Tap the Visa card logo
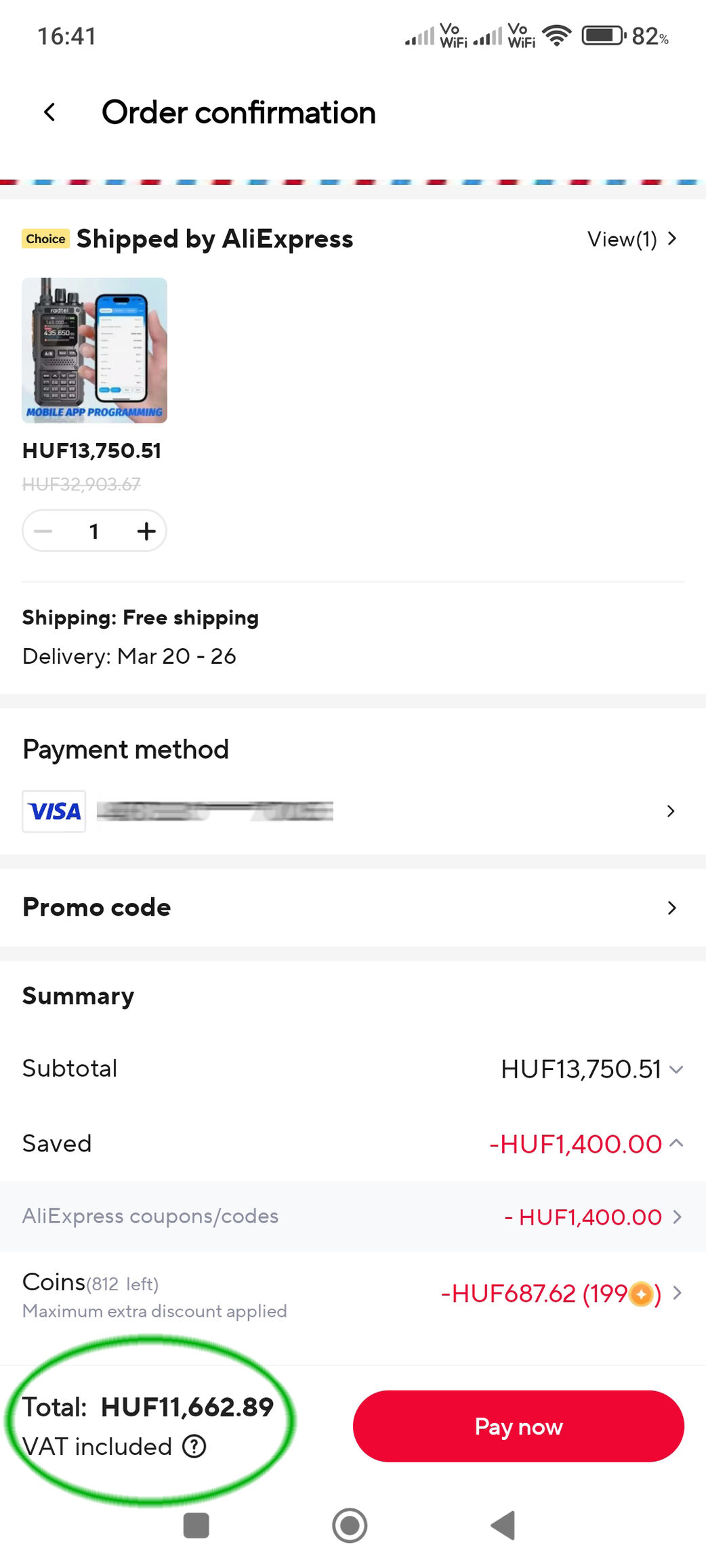 click(x=54, y=811)
